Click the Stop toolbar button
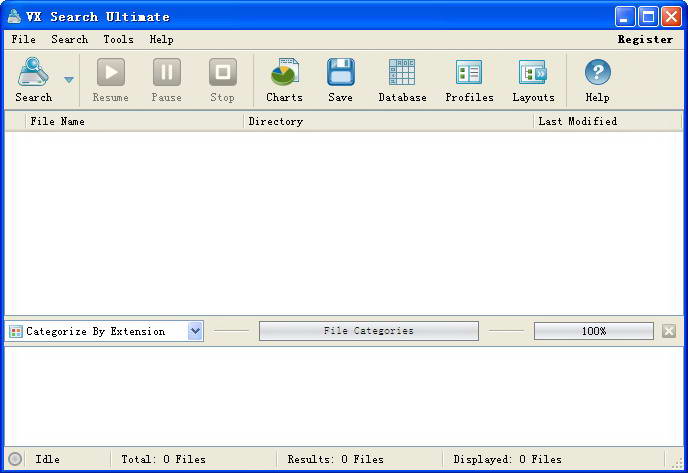Image resolution: width=688 pixels, height=473 pixels. (222, 80)
